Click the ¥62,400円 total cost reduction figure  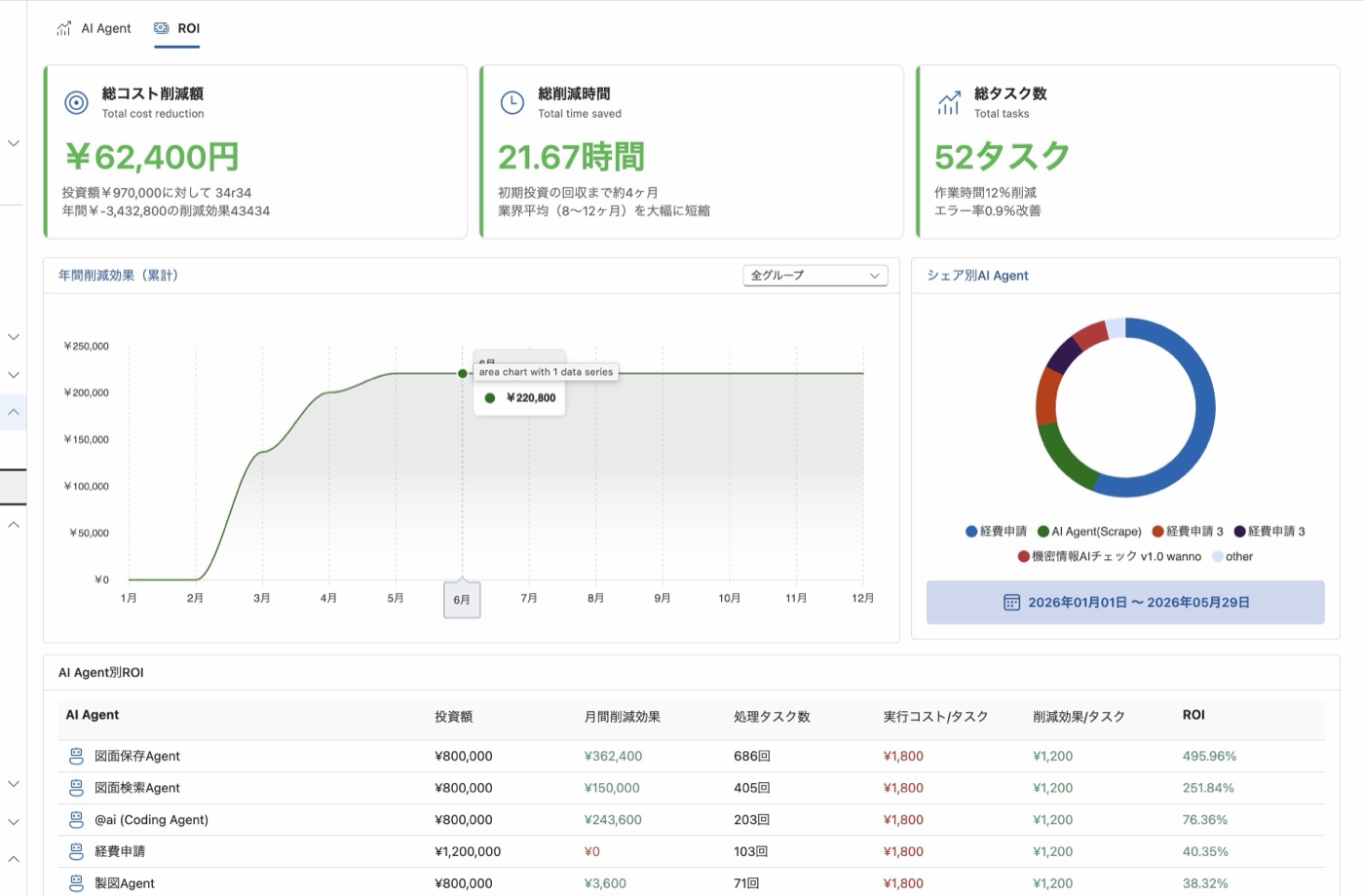pos(152,157)
